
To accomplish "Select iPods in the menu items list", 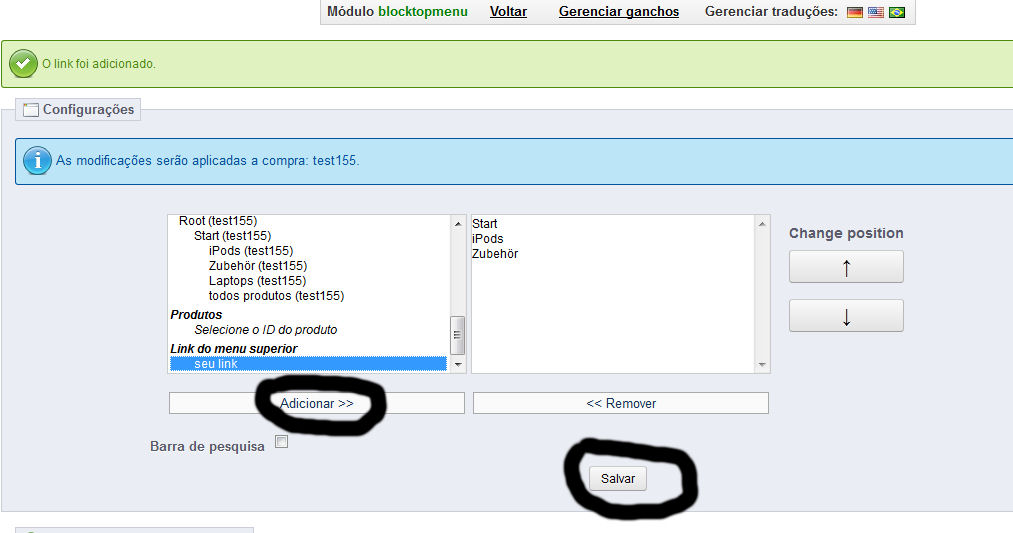I will pos(488,238).
